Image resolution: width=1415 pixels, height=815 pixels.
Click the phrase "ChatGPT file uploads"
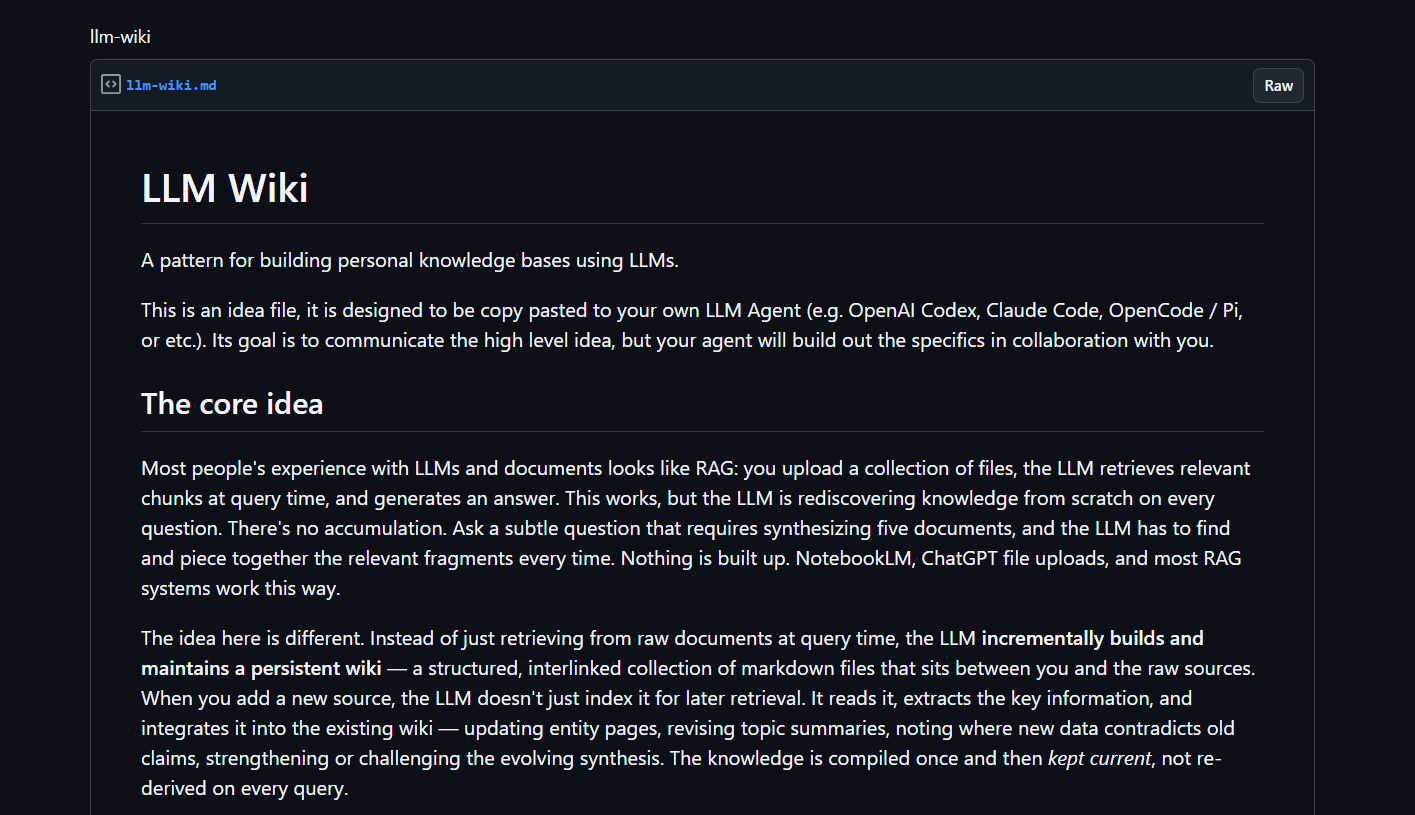(1013, 558)
